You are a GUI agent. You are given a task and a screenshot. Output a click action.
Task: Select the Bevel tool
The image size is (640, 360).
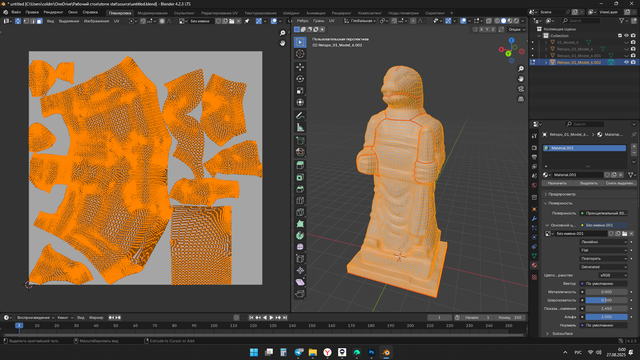click(300, 189)
